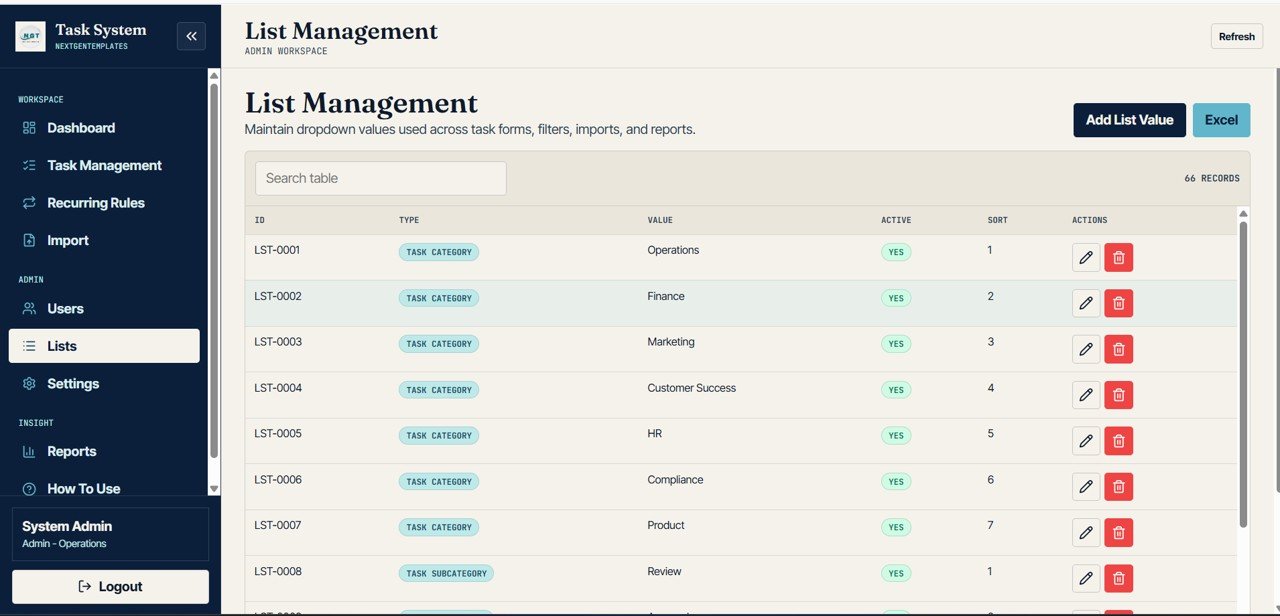This screenshot has height=616, width=1280.
Task: Open Settings from the sidebar
Action: pyautogui.click(x=104, y=384)
